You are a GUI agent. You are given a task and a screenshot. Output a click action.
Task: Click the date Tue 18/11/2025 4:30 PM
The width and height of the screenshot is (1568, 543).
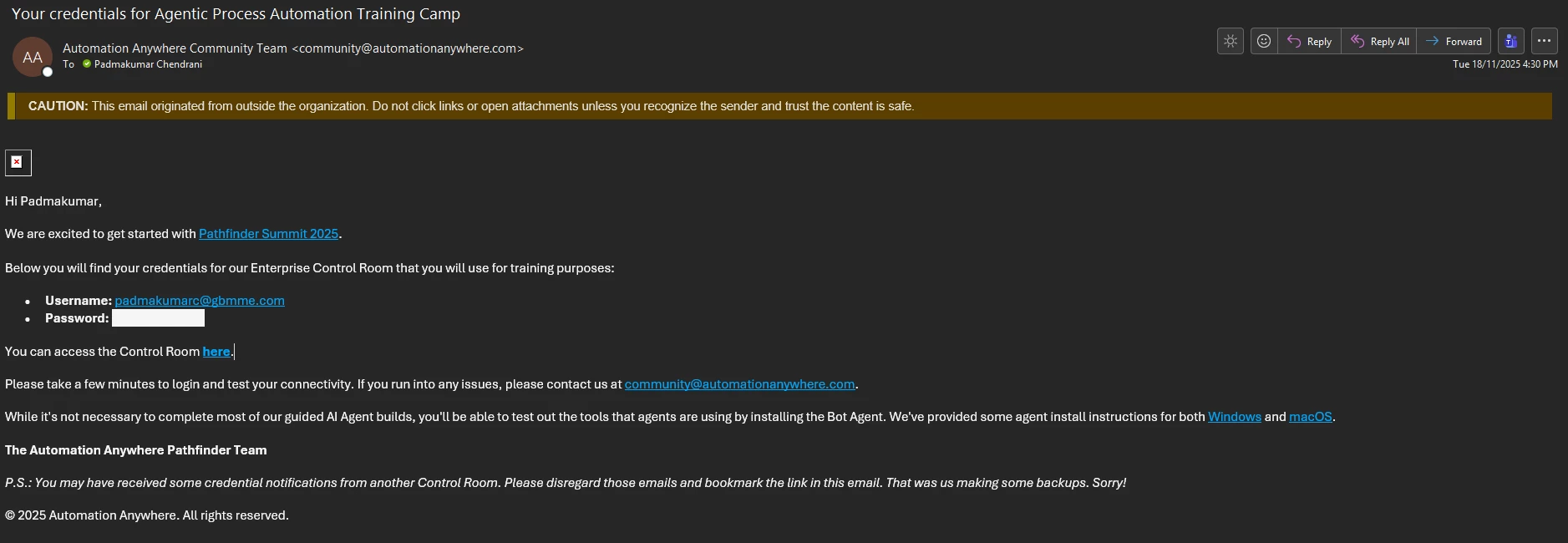(1505, 64)
